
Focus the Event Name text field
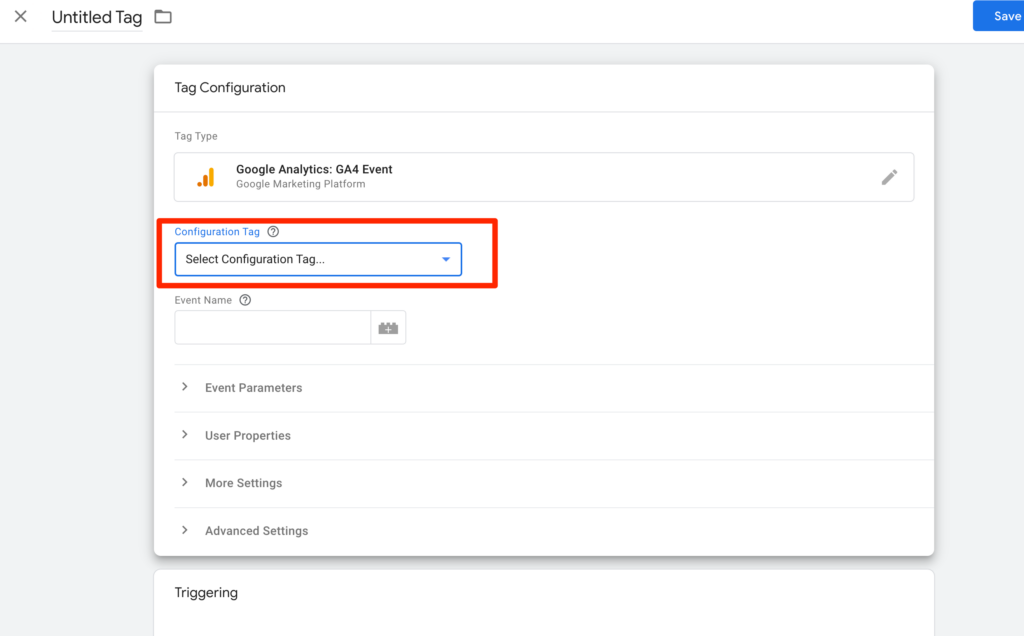tap(272, 328)
